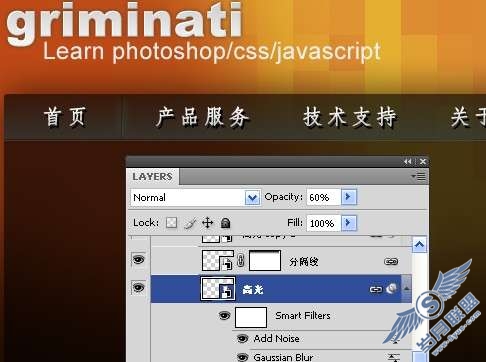The height and width of the screenshot is (362, 486).
Task: Toggle Lock all padlock icon
Action: point(225,223)
